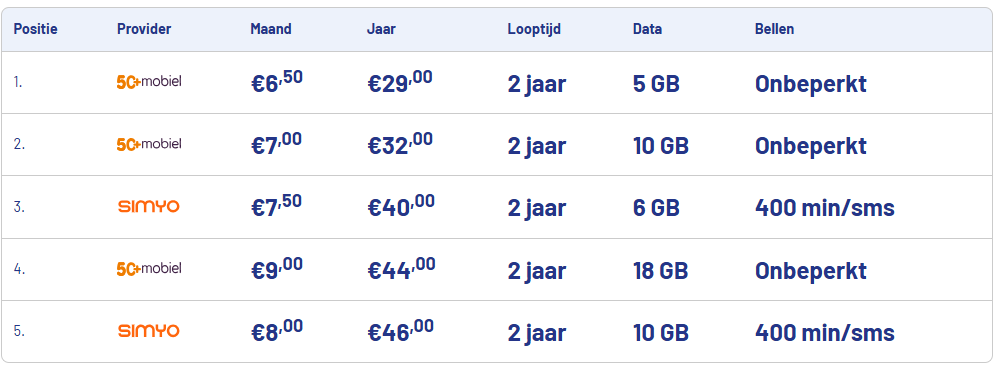The image size is (998, 368).
Task: Select Onbeperkt in the first row
Action: [x=810, y=83]
